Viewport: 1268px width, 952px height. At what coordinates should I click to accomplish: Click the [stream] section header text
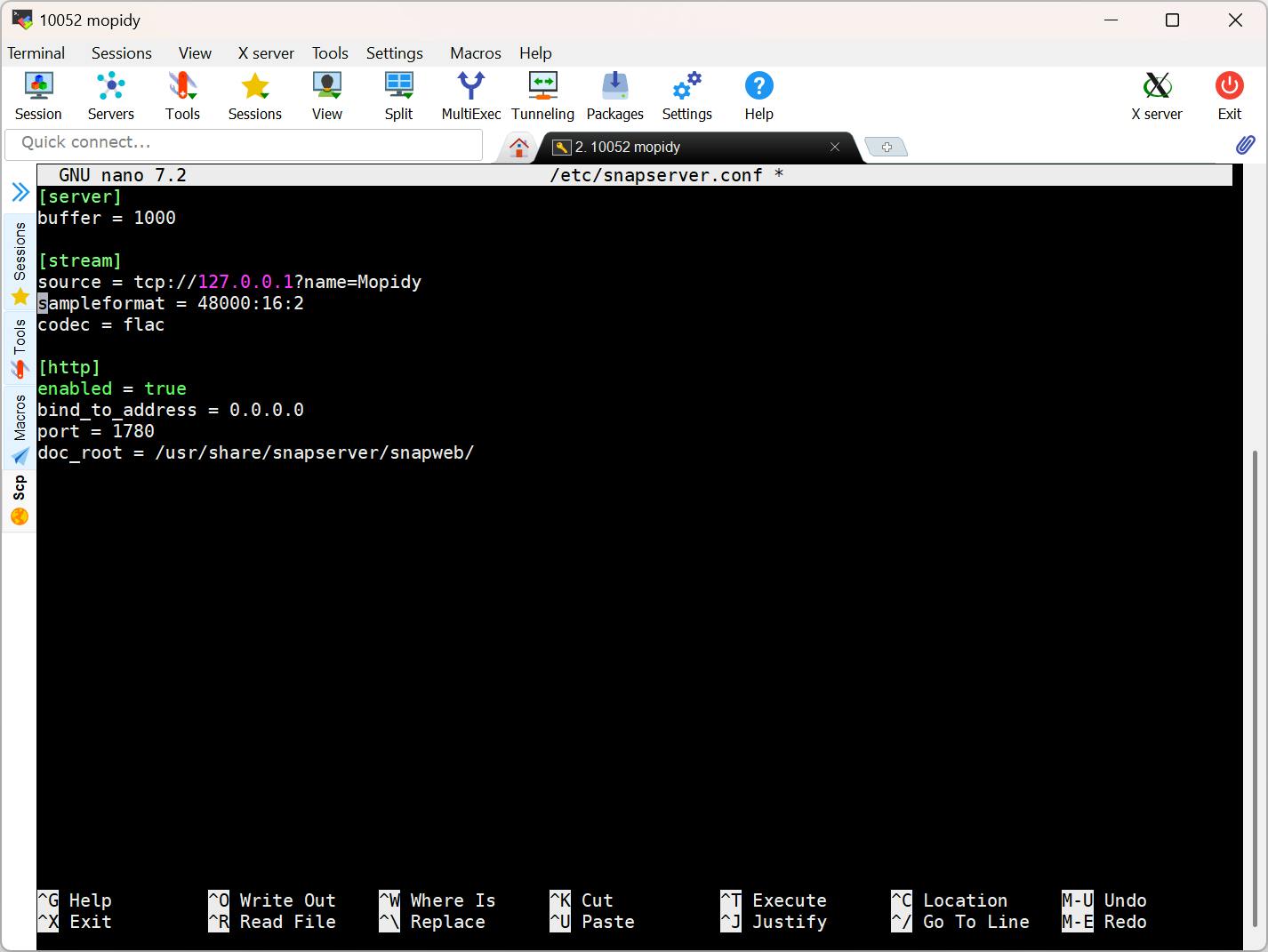(80, 260)
